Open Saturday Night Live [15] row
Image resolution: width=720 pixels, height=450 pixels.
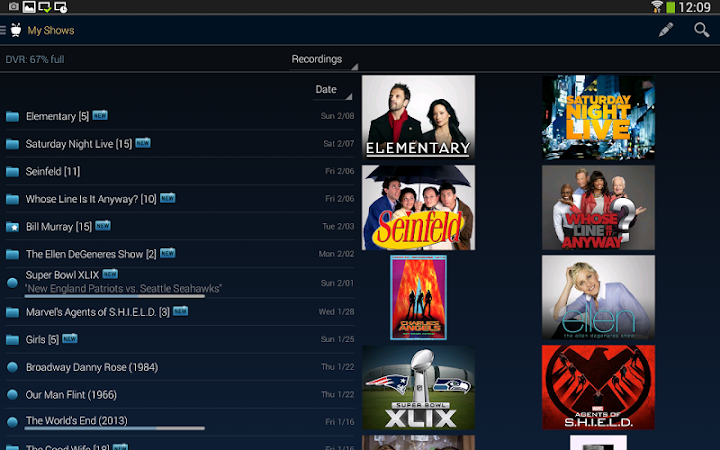click(180, 144)
